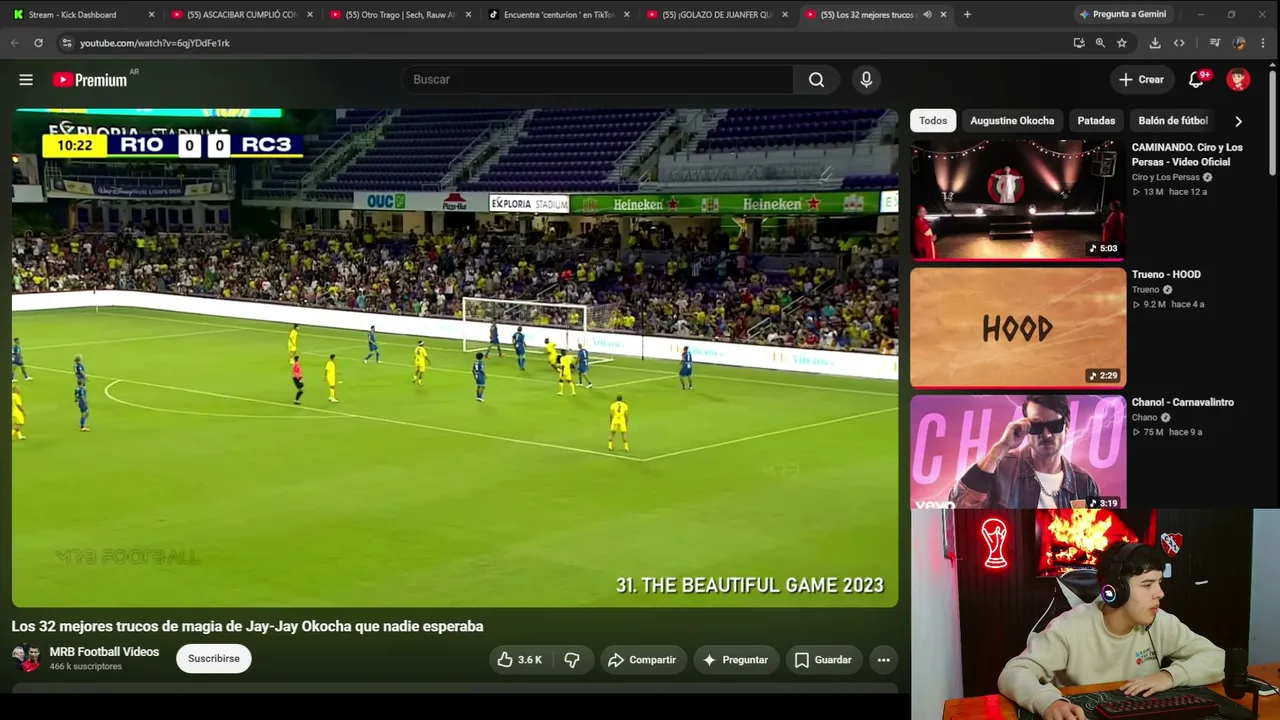Like the video with thumbs up
The width and height of the screenshot is (1280, 720).
click(520, 660)
